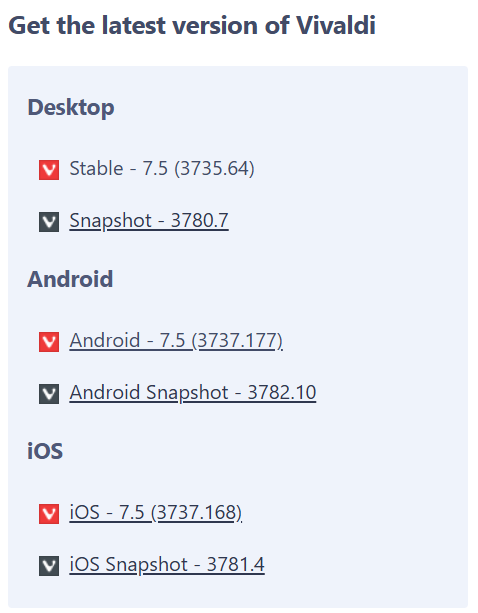The width and height of the screenshot is (478, 613).
Task: Select the Stable - 7.5 desktop entry
Action: tap(162, 168)
